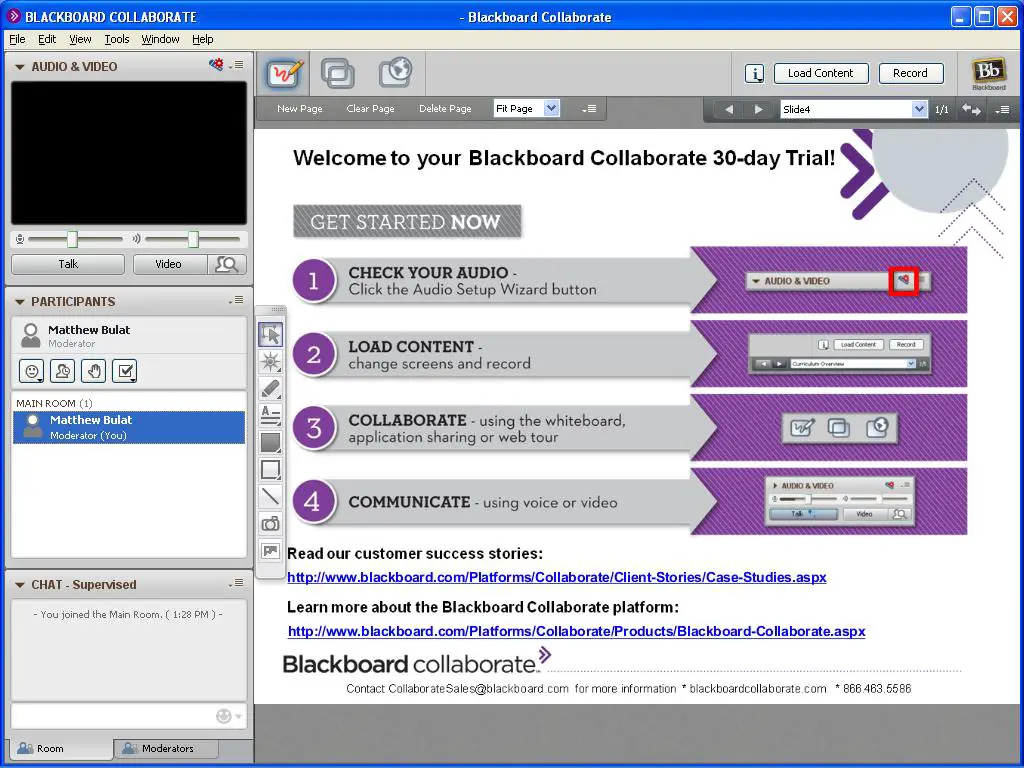
Task: Open the View menu
Action: point(80,39)
